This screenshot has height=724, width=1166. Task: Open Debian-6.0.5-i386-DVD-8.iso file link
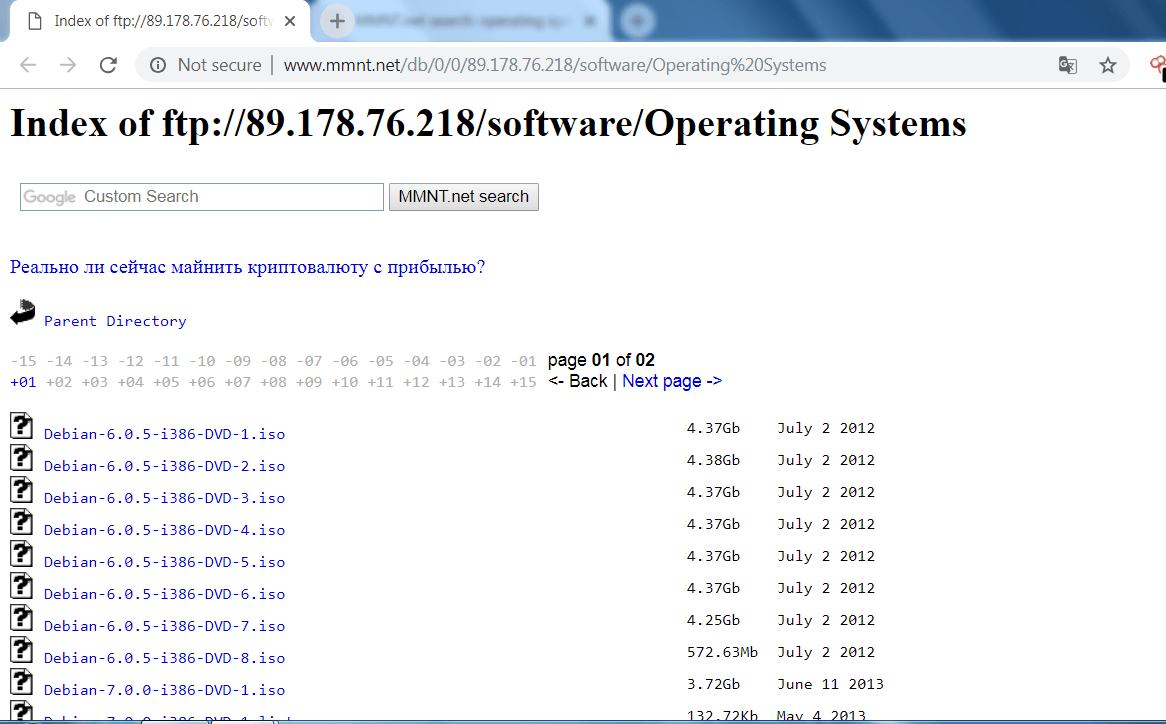pos(164,658)
